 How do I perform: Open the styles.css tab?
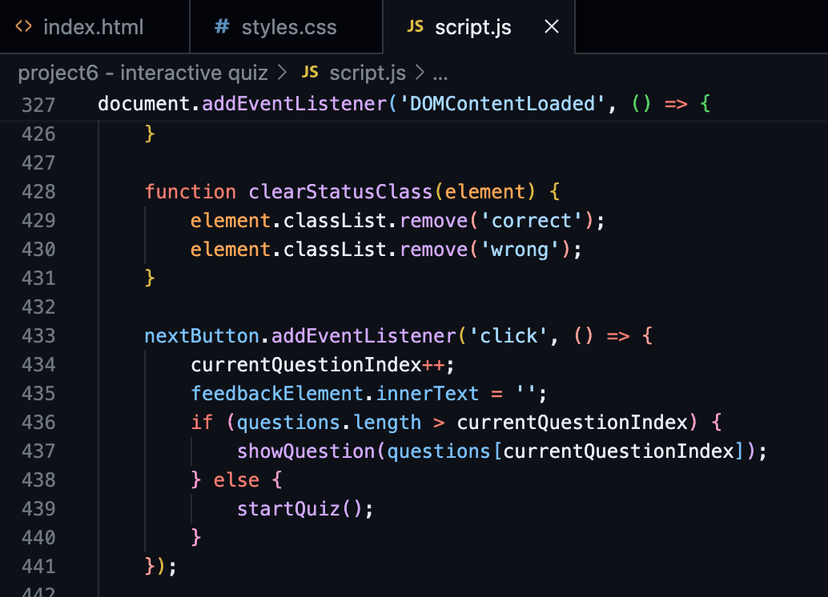tap(289, 27)
